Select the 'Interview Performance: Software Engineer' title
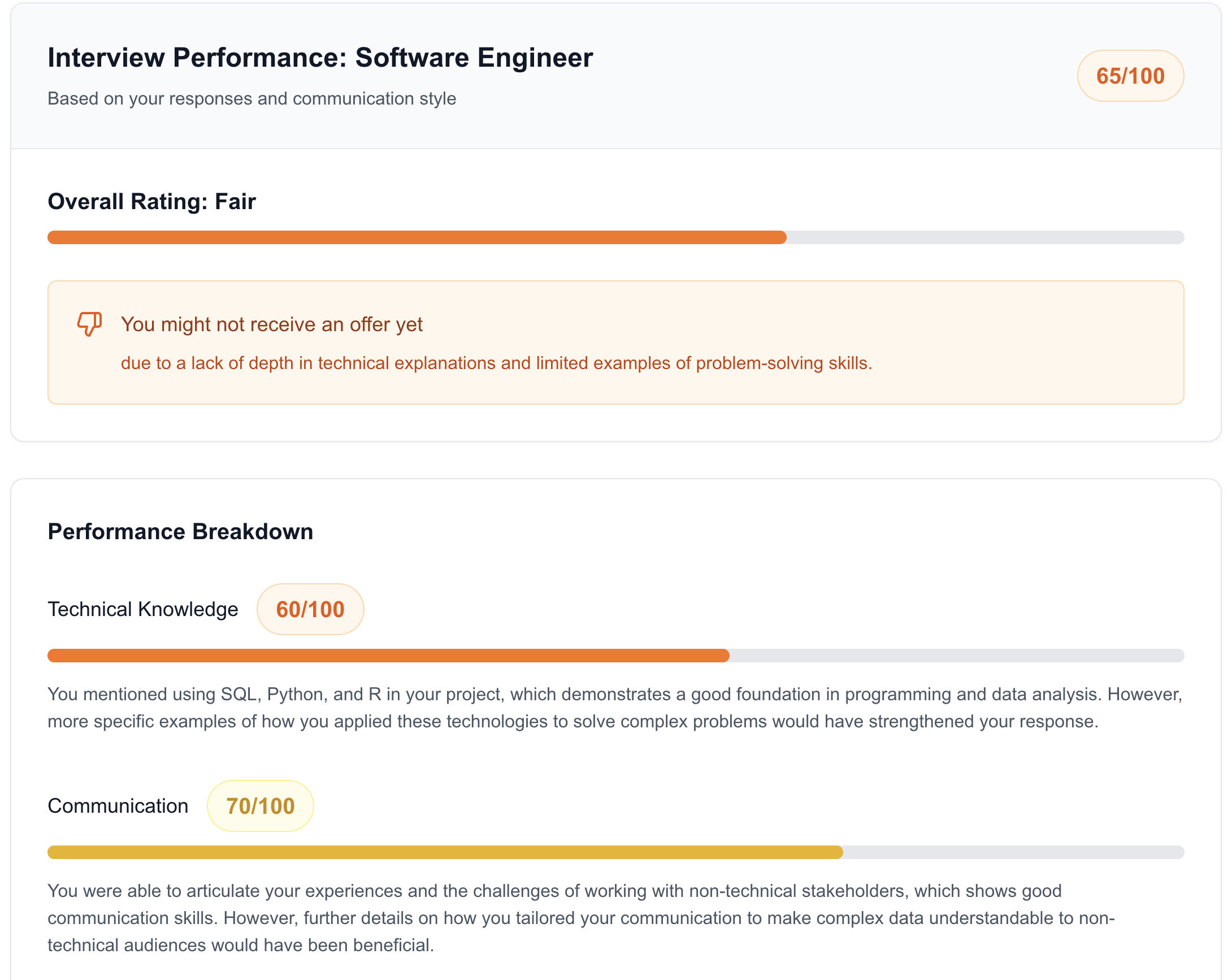1232x980 pixels. click(x=320, y=58)
